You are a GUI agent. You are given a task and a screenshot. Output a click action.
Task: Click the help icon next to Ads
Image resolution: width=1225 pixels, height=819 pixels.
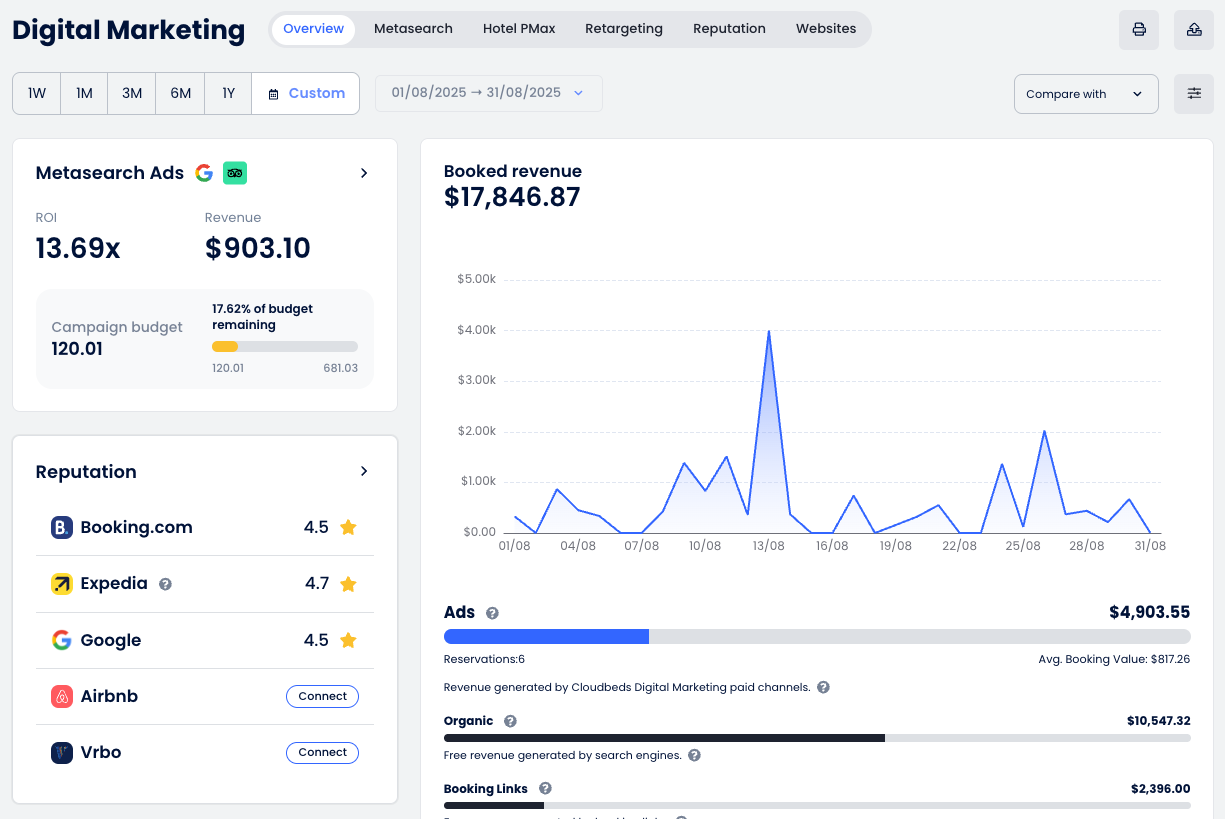[x=492, y=613]
